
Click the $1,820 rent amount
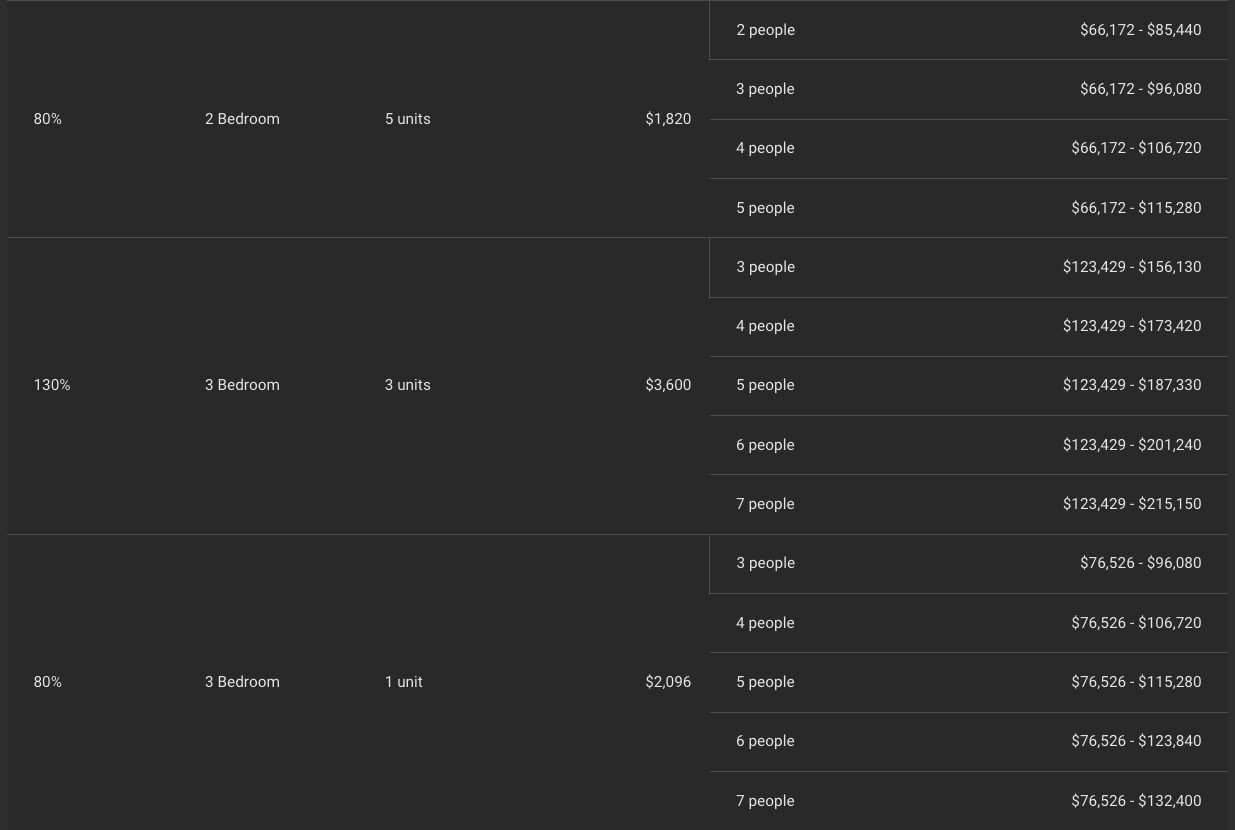point(668,119)
